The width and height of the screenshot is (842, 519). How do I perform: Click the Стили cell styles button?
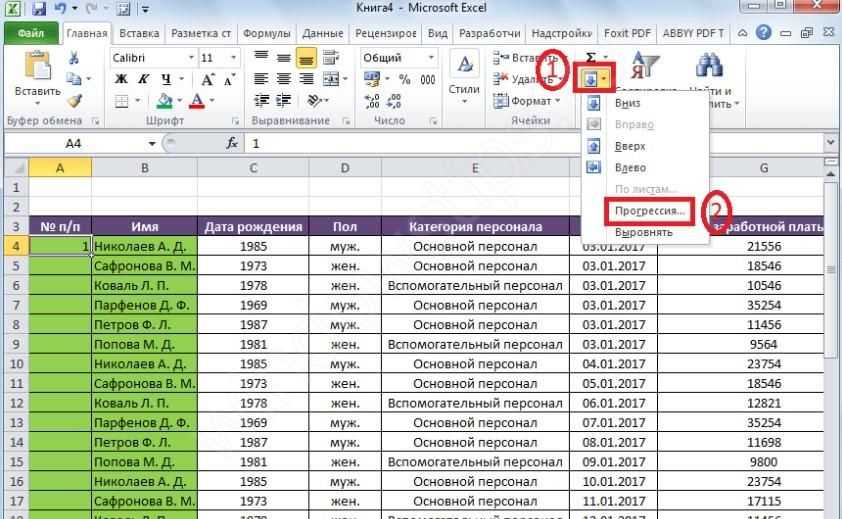click(x=464, y=78)
